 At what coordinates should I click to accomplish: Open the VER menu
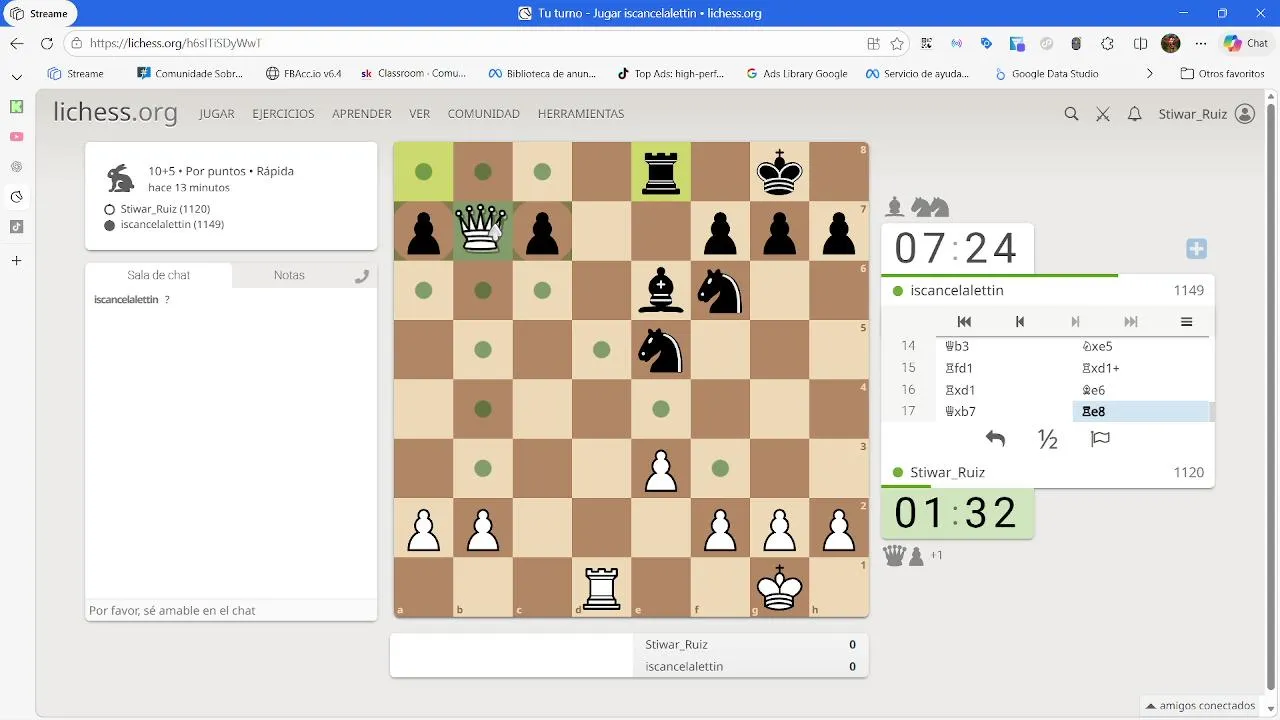[419, 114]
